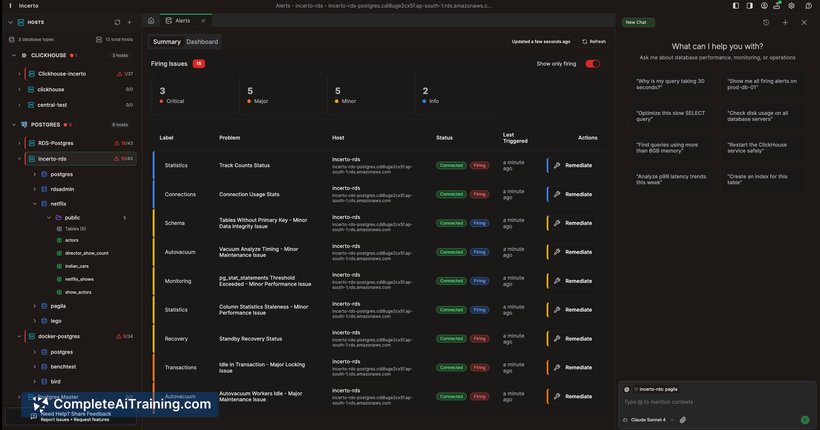Open the chat bubble icon in title bar

pos(808,6)
